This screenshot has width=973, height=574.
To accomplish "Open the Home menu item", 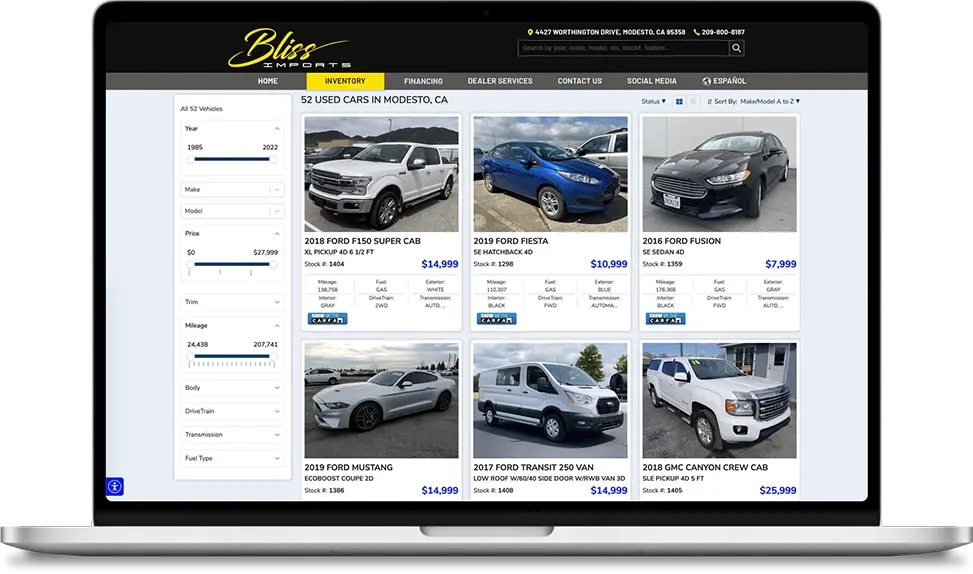I will 267,81.
